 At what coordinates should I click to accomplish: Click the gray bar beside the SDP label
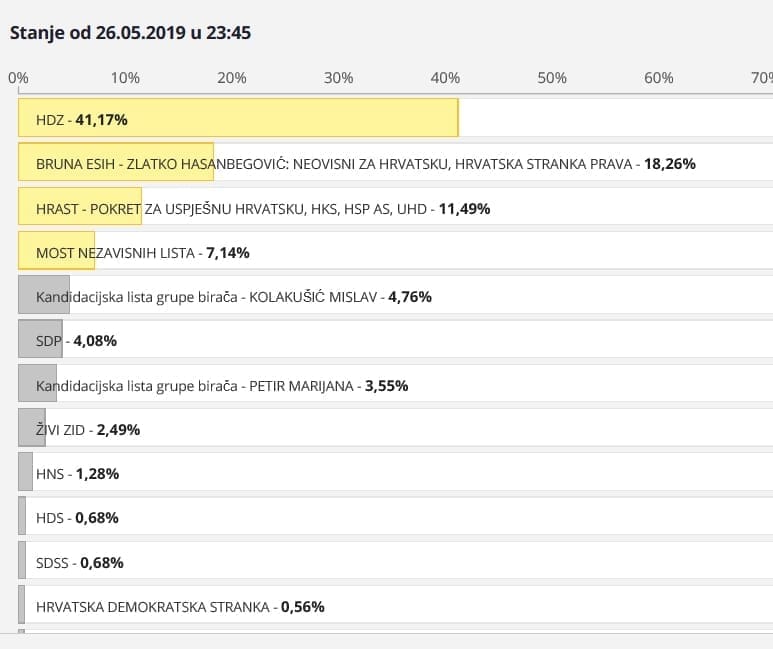[x=40, y=340]
